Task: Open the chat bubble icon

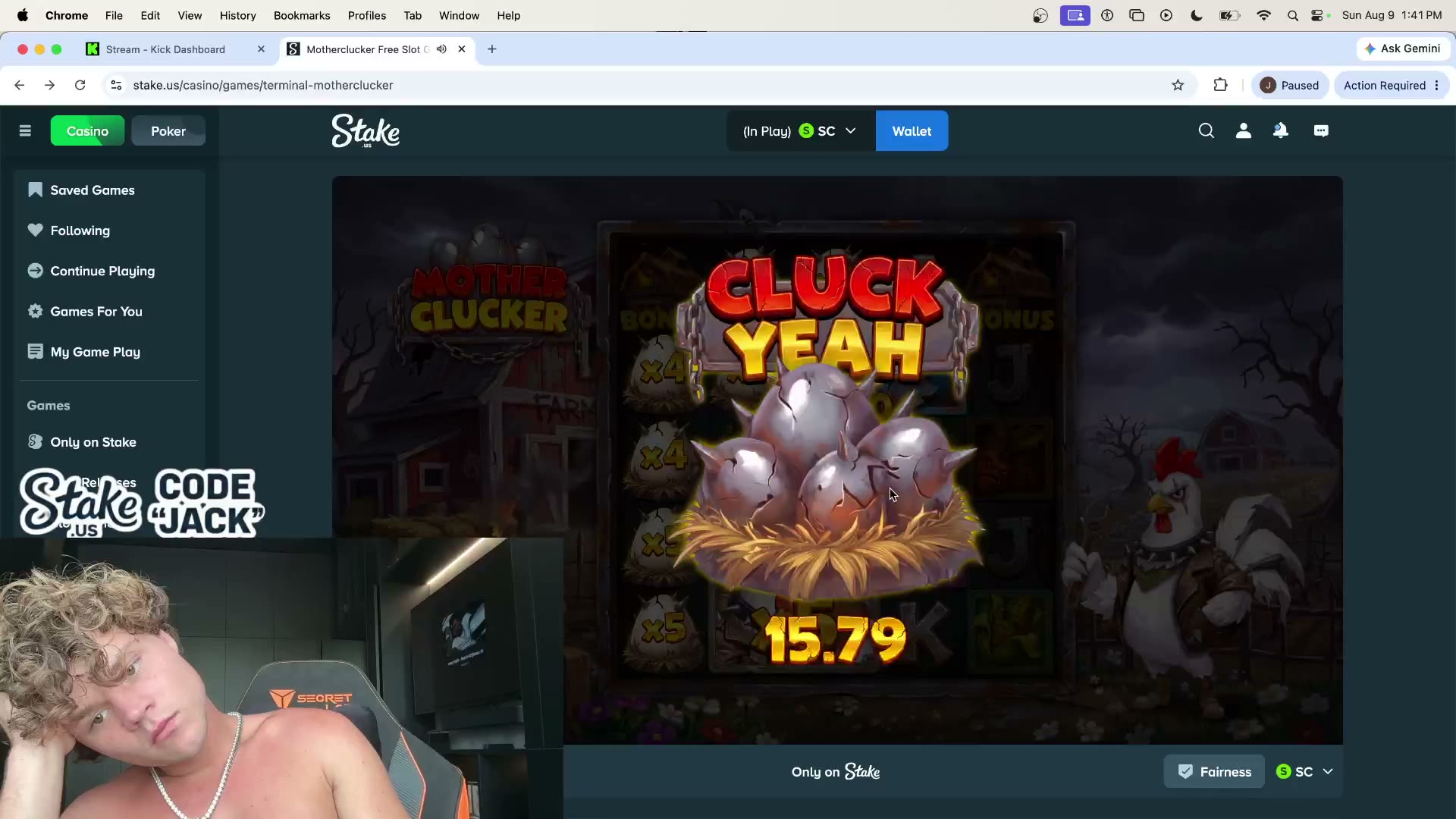Action: coord(1321,131)
